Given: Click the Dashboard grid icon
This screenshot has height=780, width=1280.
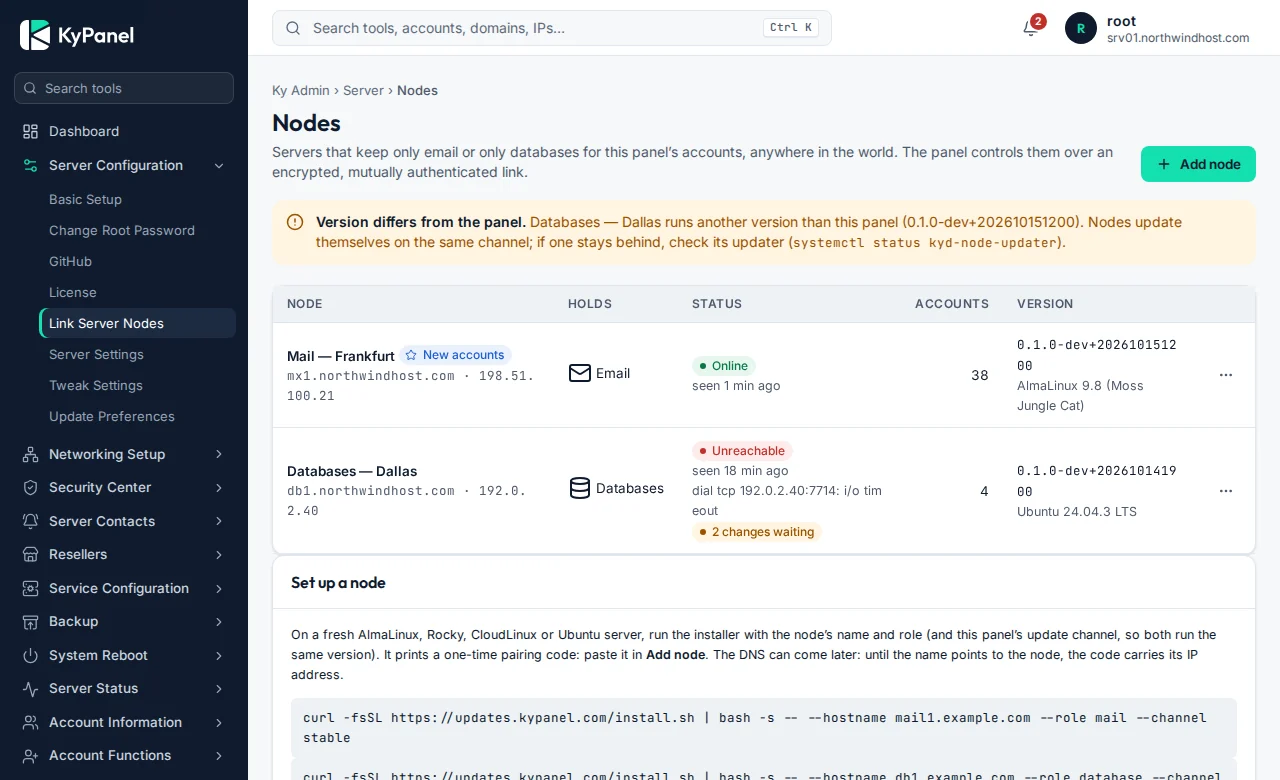Looking at the screenshot, I should point(31,131).
